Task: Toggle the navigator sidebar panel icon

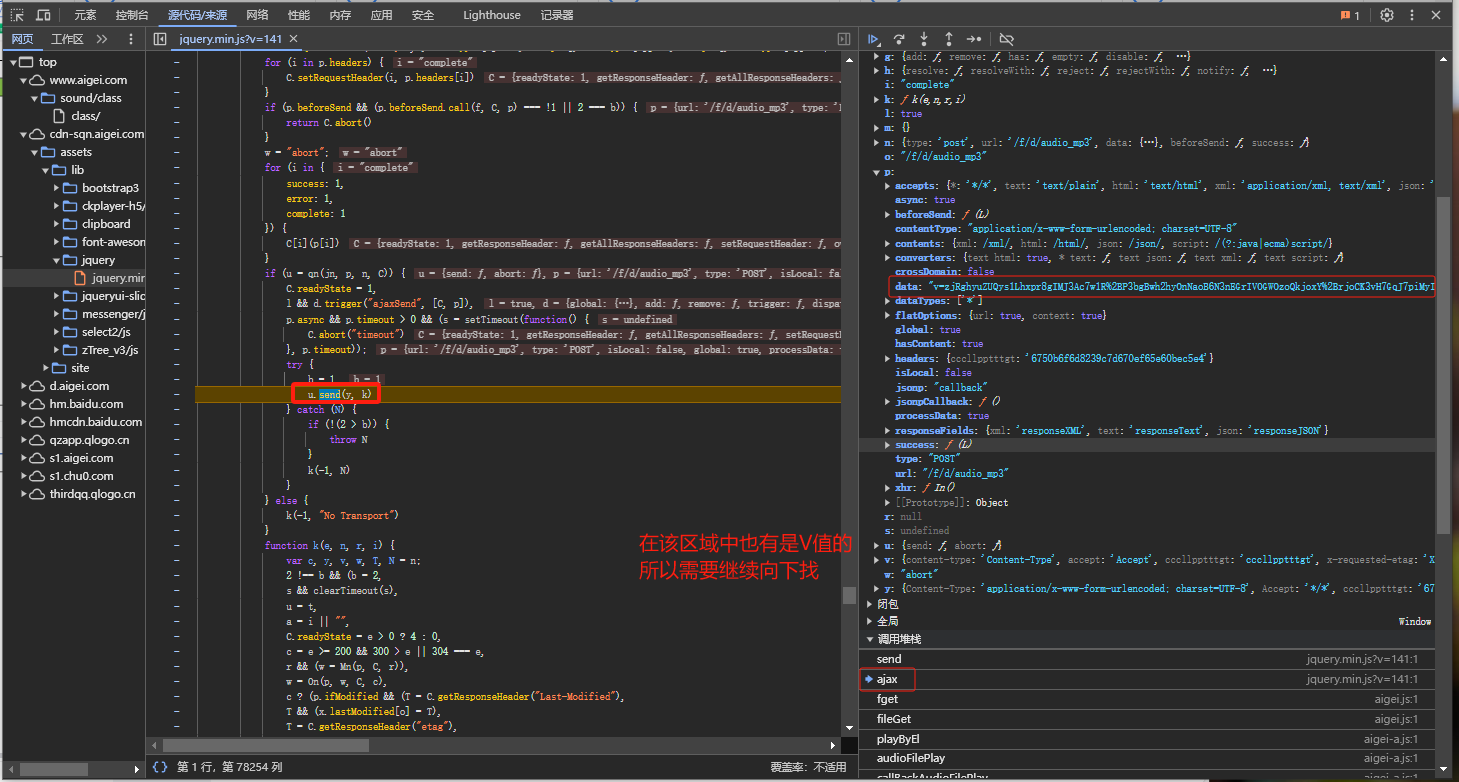Action: tap(159, 39)
